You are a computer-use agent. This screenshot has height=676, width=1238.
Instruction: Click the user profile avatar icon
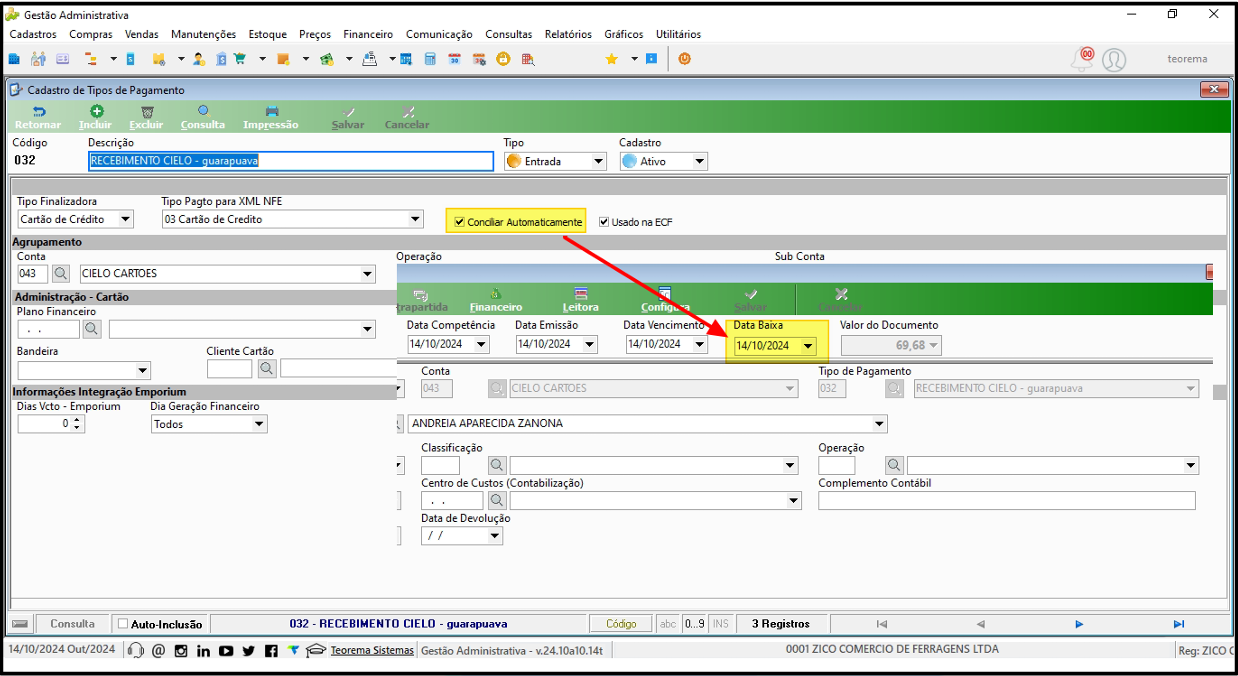click(1114, 60)
